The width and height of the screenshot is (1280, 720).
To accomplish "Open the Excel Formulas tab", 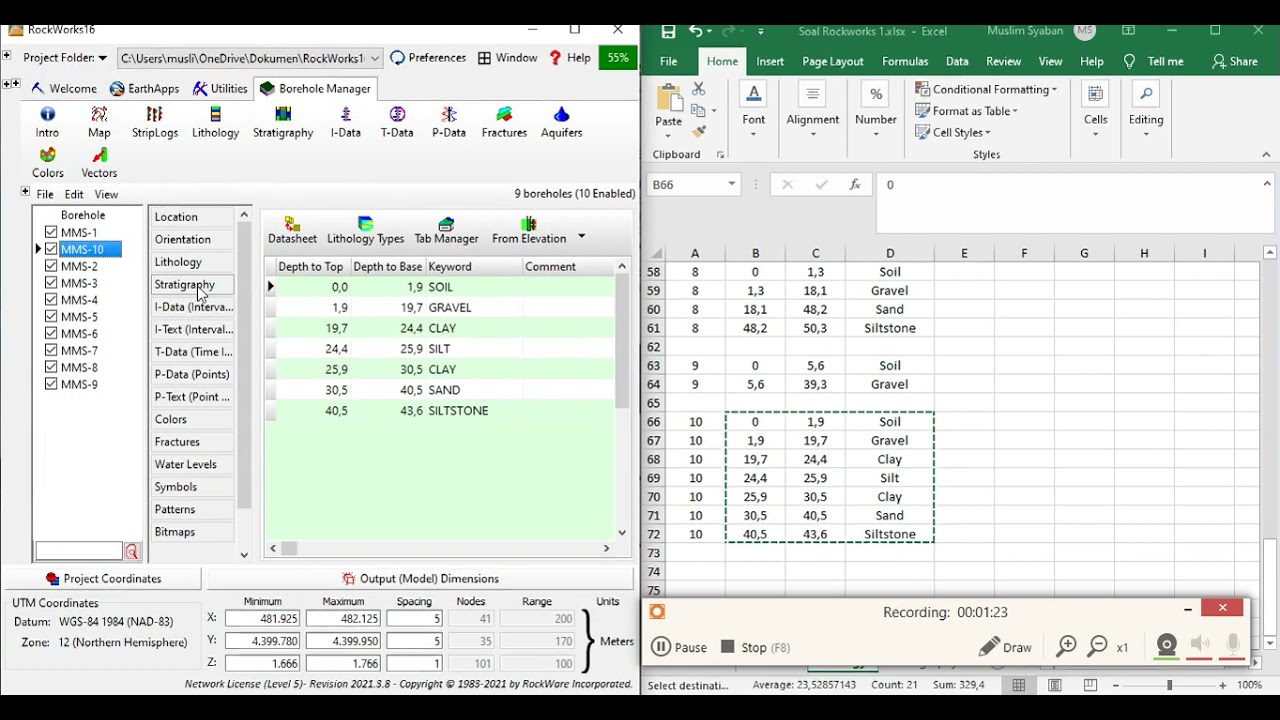I will coord(905,61).
